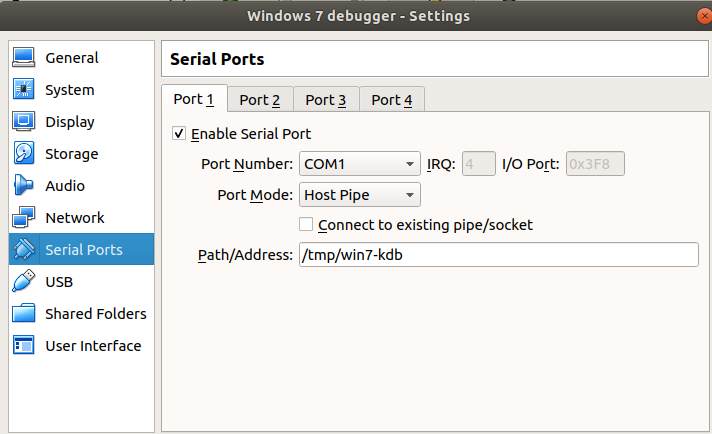Click the I/O Port 0x3F8 field
The image size is (712, 434).
(x=595, y=163)
